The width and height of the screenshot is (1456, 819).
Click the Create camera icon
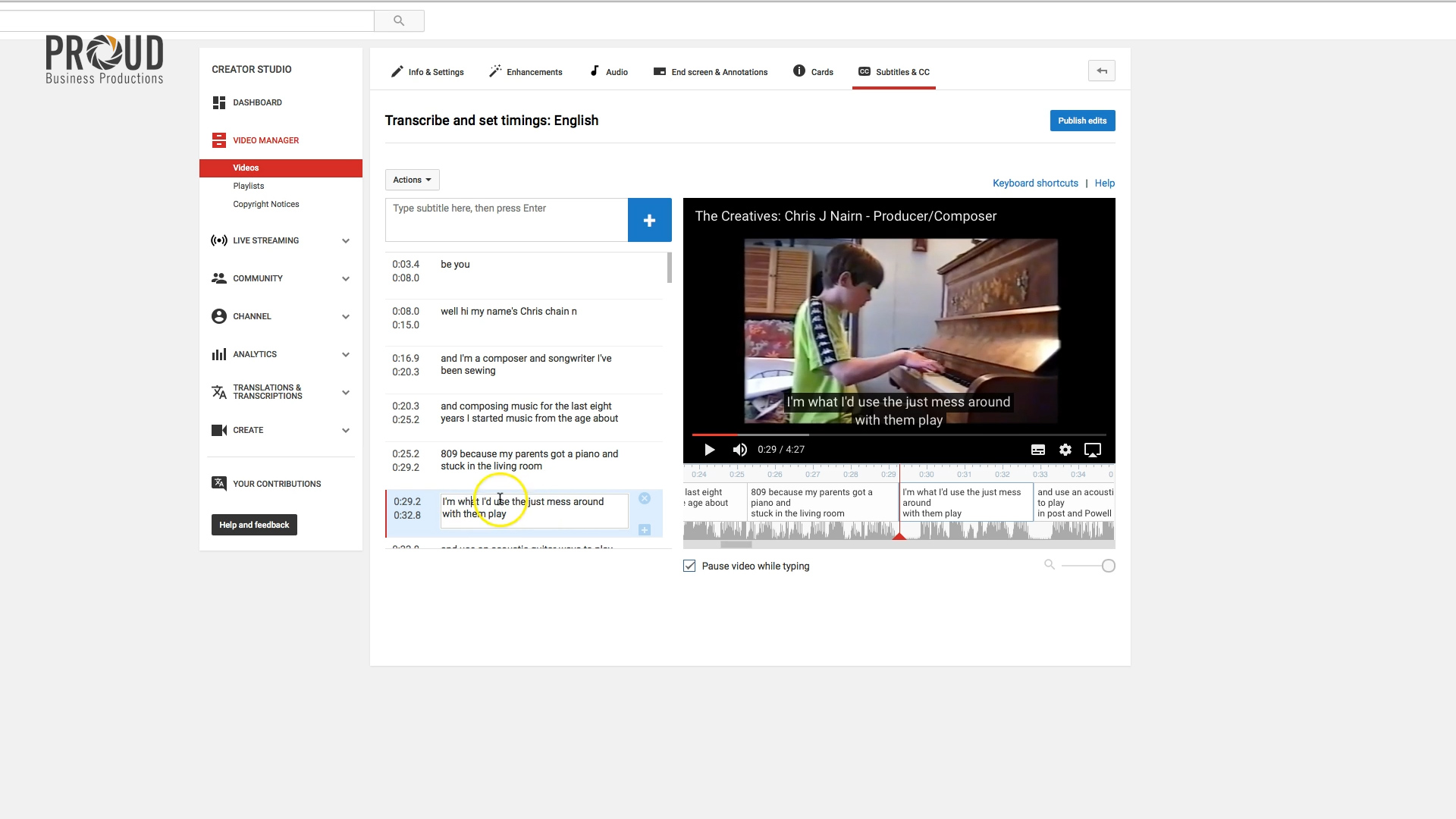(219, 430)
